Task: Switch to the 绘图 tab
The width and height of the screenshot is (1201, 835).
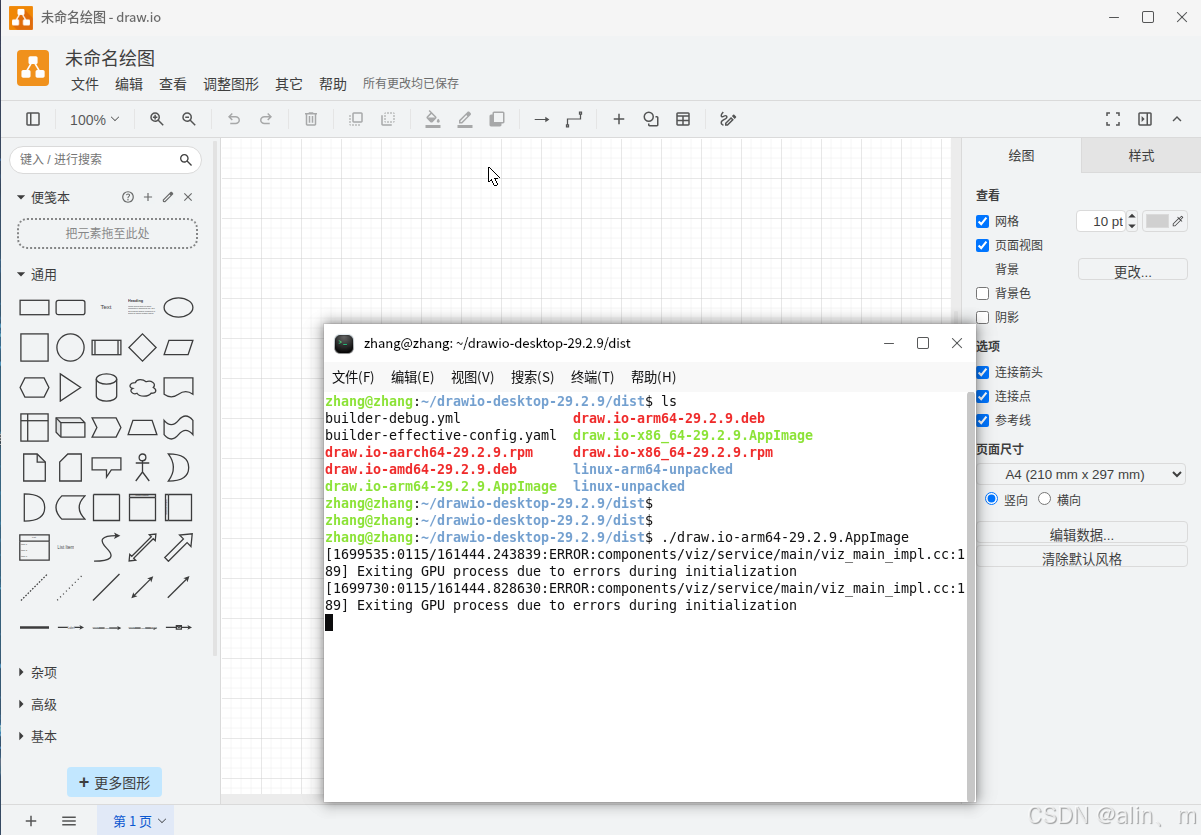Action: 1021,156
